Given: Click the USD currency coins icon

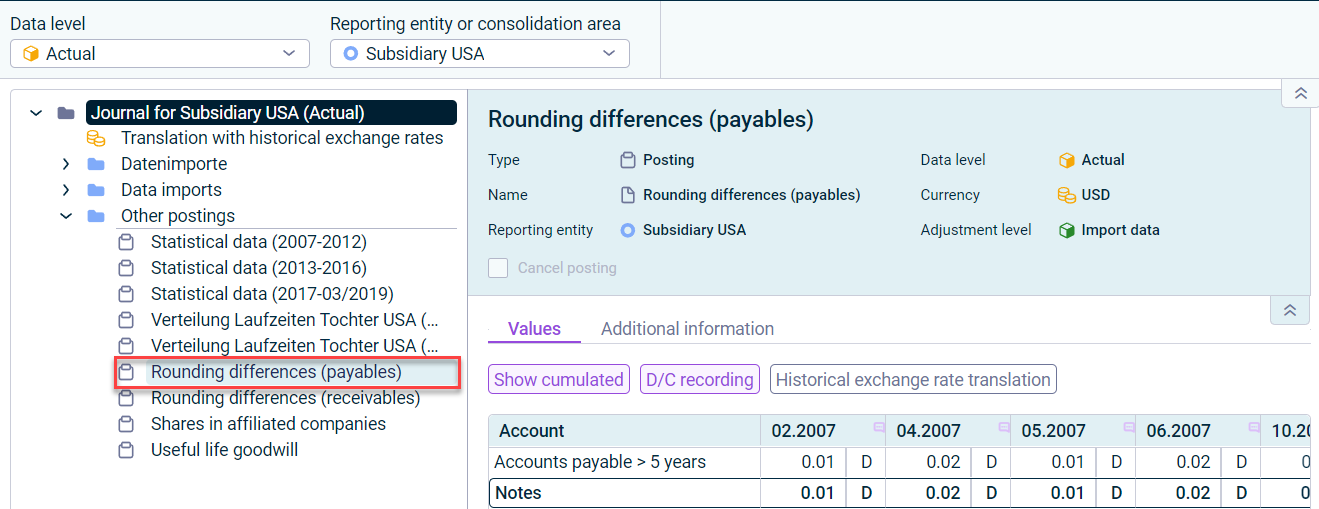Looking at the screenshot, I should tap(1067, 195).
